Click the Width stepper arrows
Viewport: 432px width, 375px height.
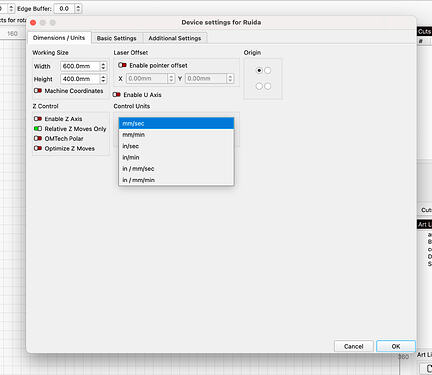pos(103,66)
